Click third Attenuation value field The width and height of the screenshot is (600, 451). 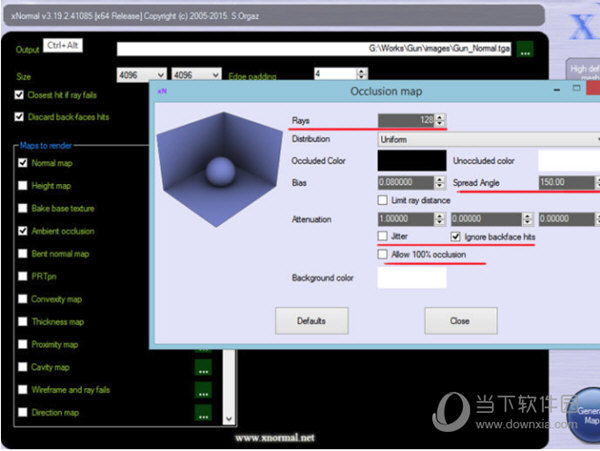click(567, 219)
